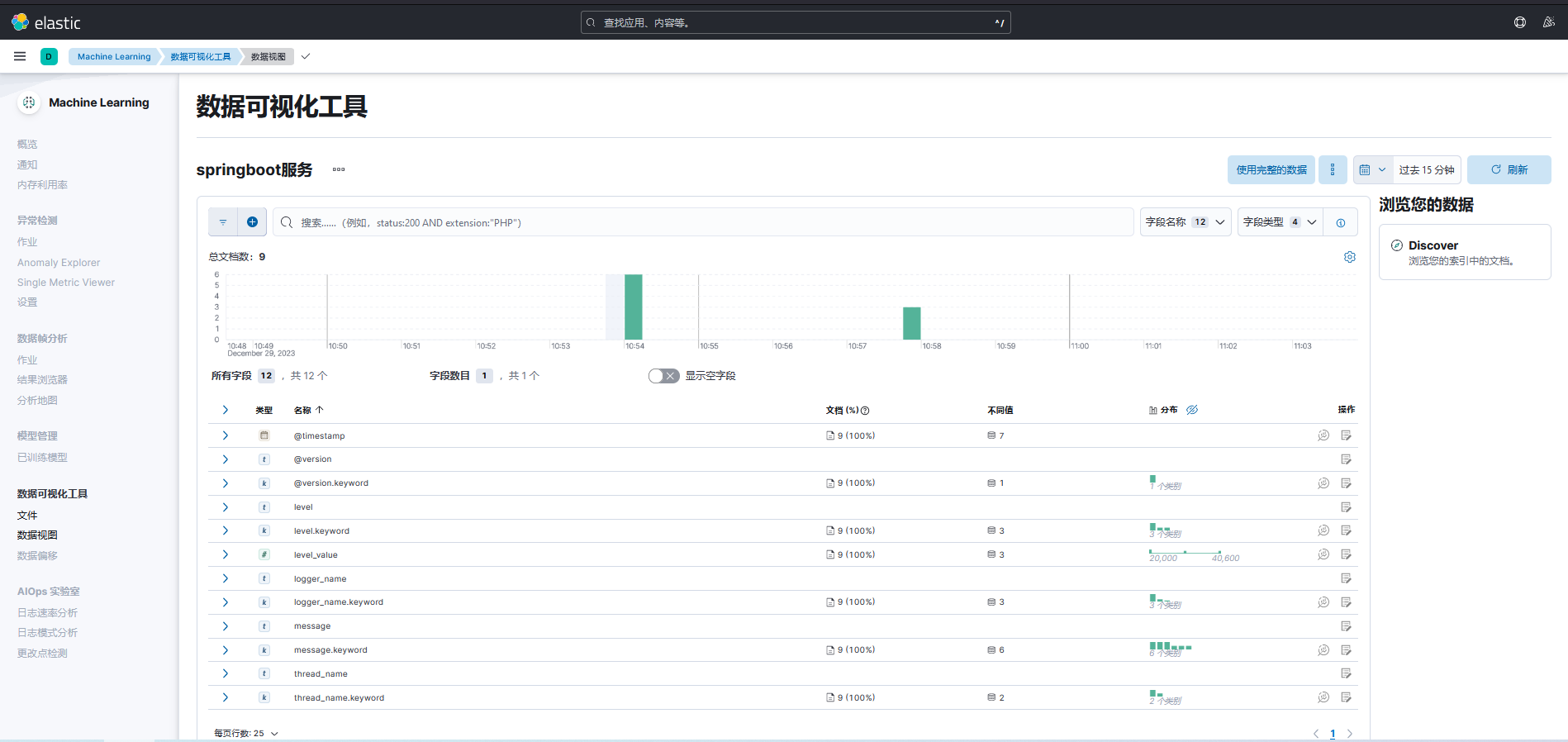Explore @timestamp in Lens
This screenshot has height=742, width=1568.
pos(1323,435)
